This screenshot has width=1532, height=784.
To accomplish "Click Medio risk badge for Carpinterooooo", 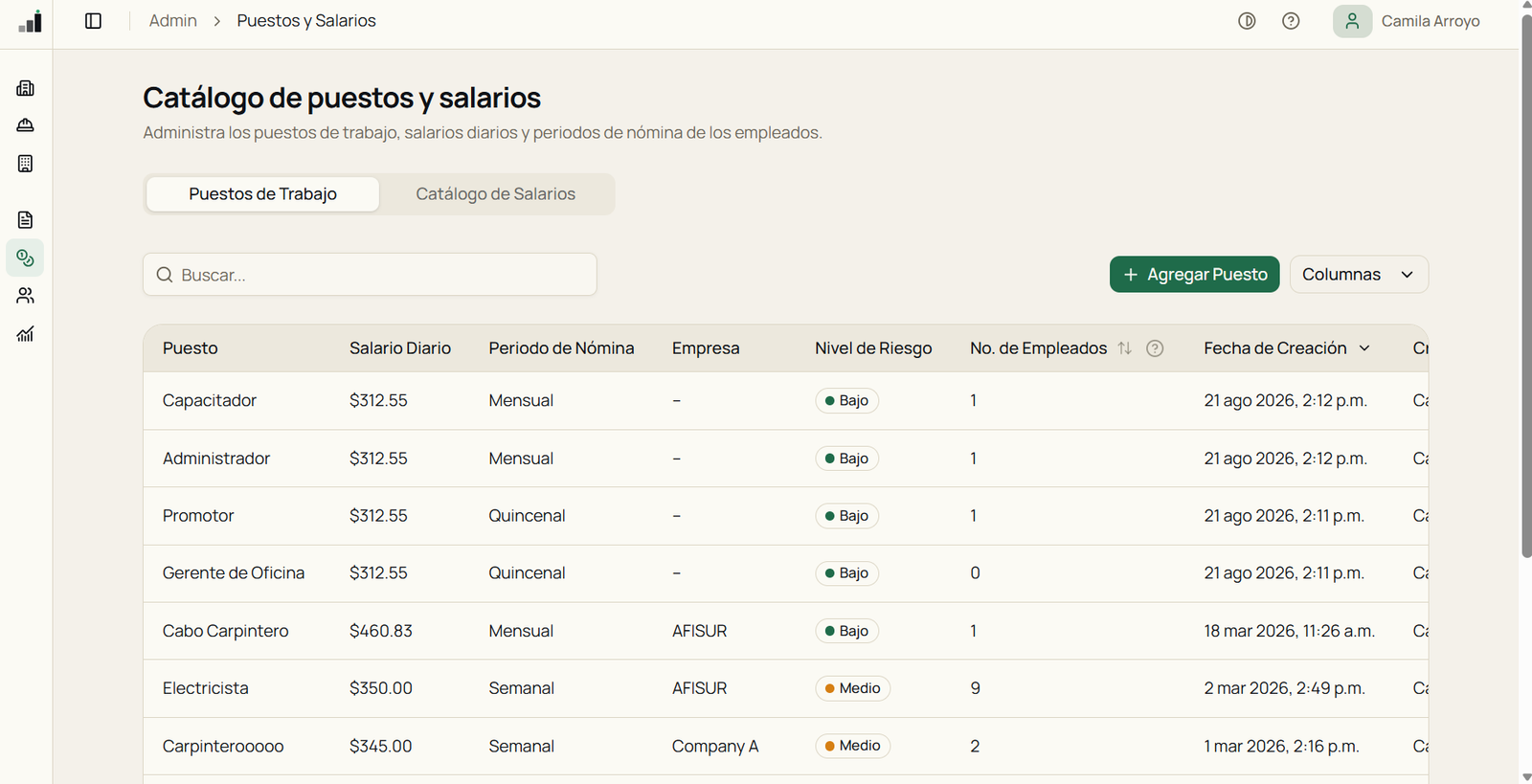I will [852, 746].
